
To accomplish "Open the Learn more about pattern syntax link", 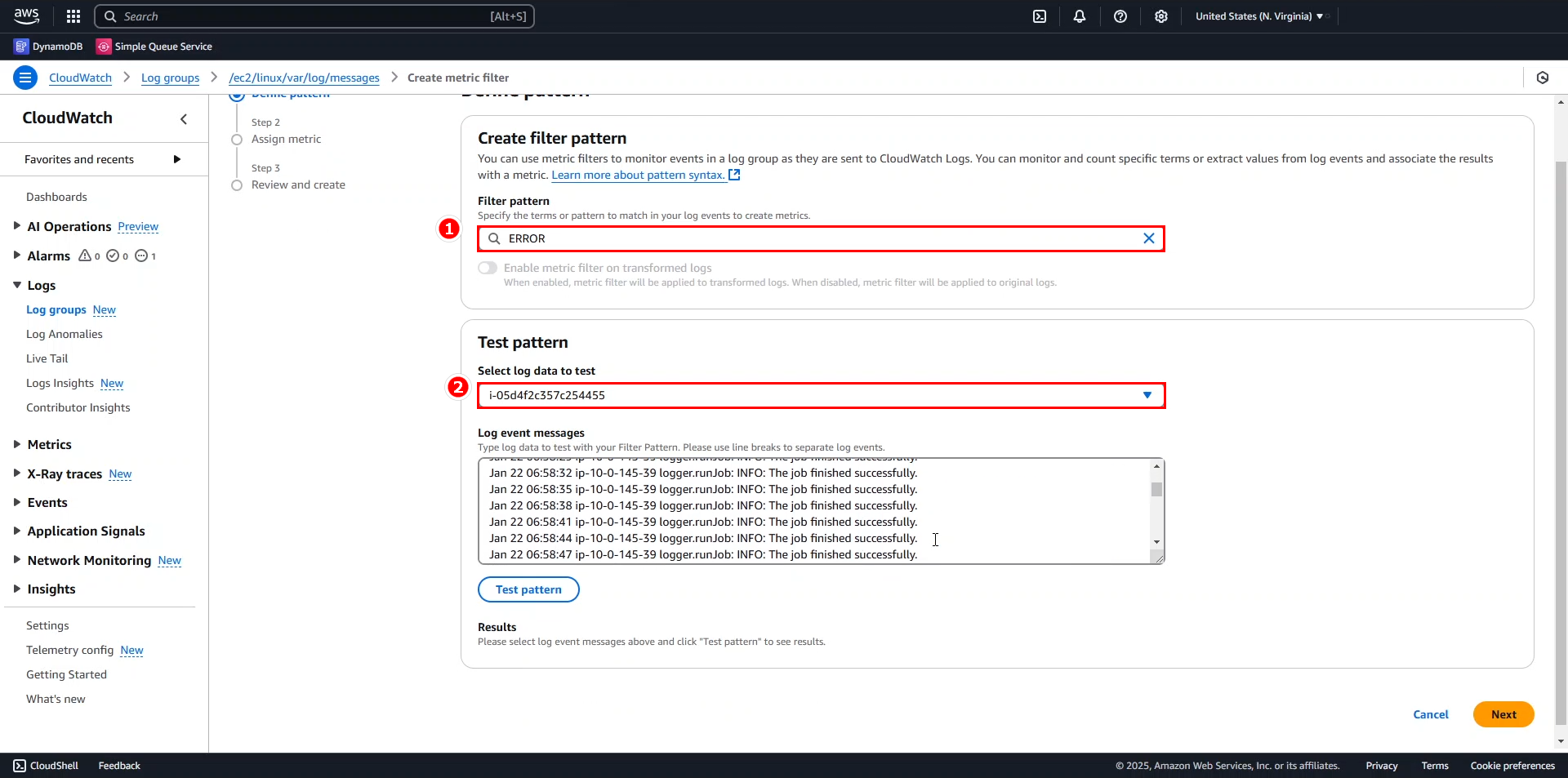I will 638,175.
